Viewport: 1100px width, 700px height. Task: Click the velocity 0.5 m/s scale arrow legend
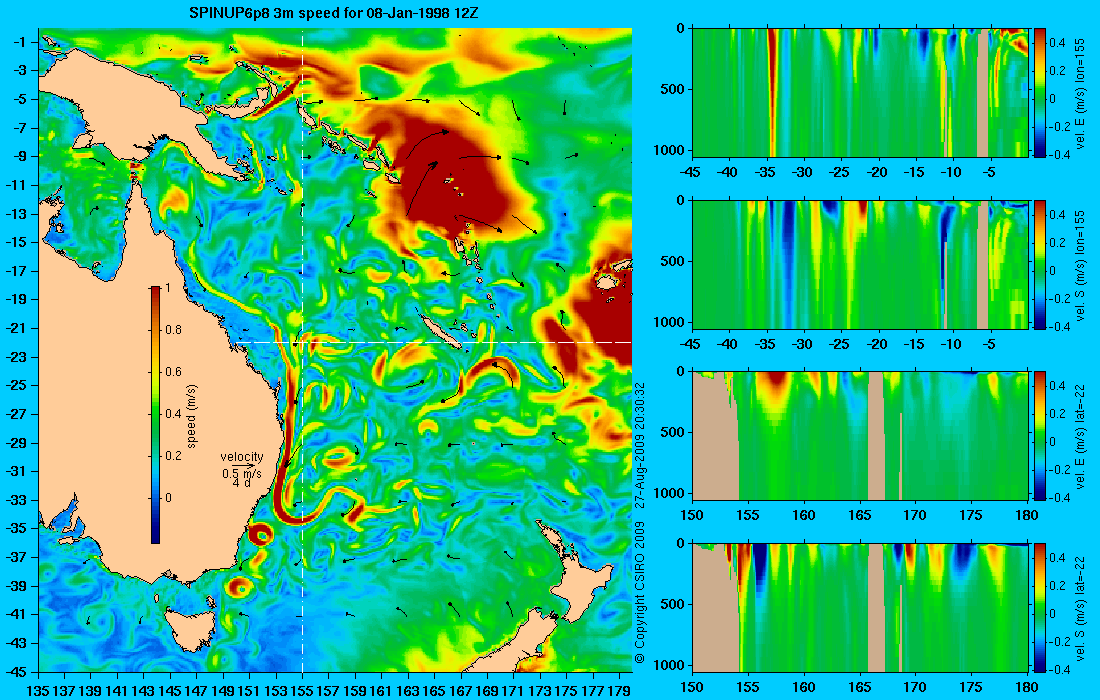point(242,469)
